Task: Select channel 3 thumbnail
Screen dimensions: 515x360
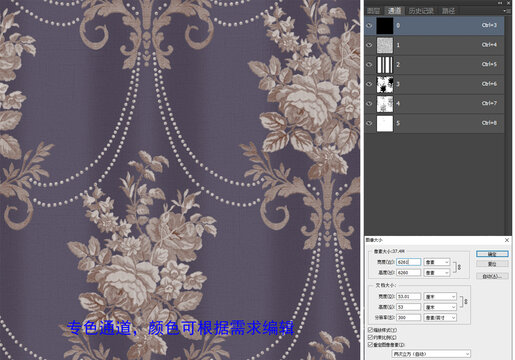Action: 385,84
